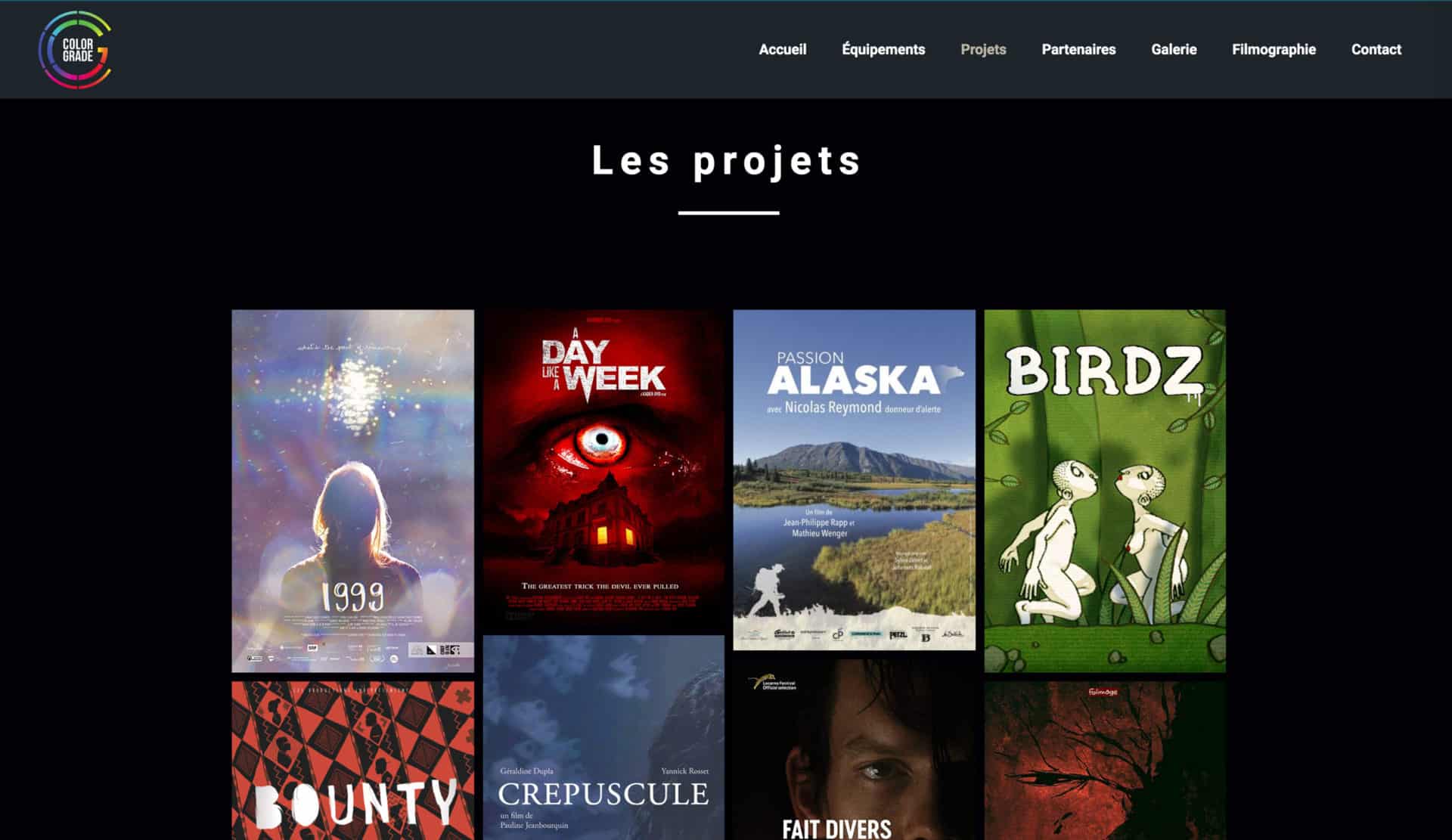Open the Fait Divers poster
1452x840 pixels.
(854, 749)
